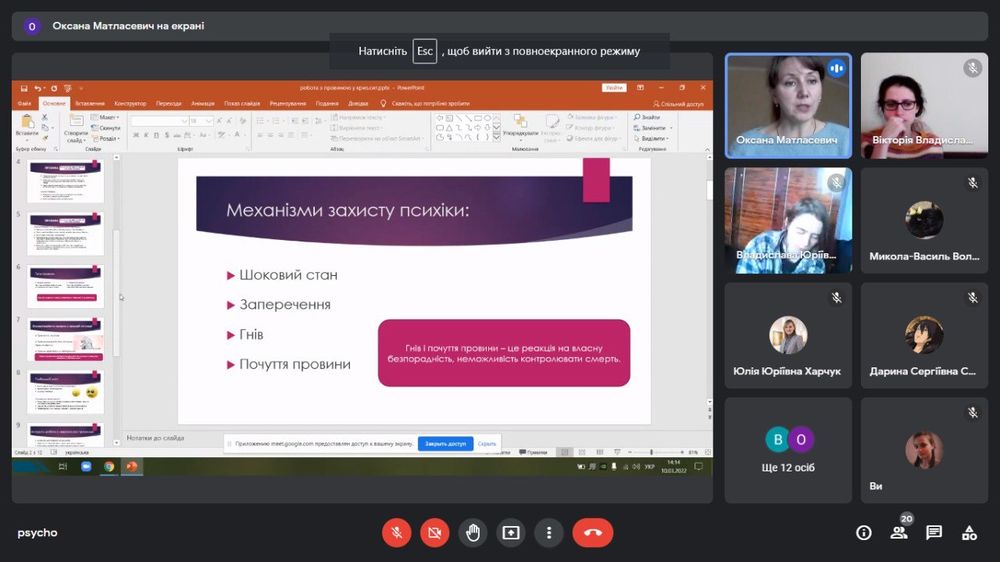Switch to slide sorter view icon
The width and height of the screenshot is (1000, 562).
tap(582, 452)
